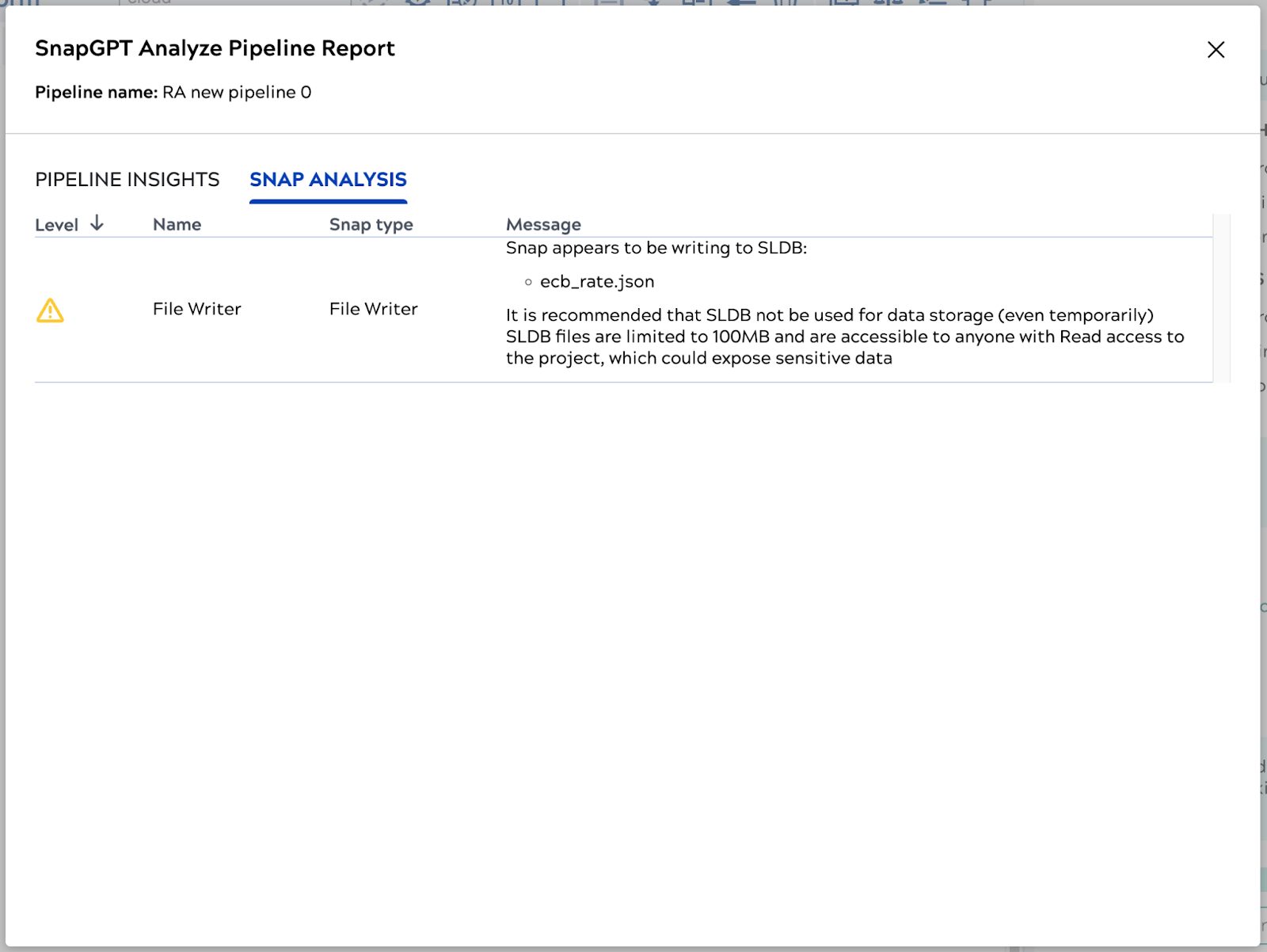
Task: Select the File Writer name cell
Action: pos(197,309)
